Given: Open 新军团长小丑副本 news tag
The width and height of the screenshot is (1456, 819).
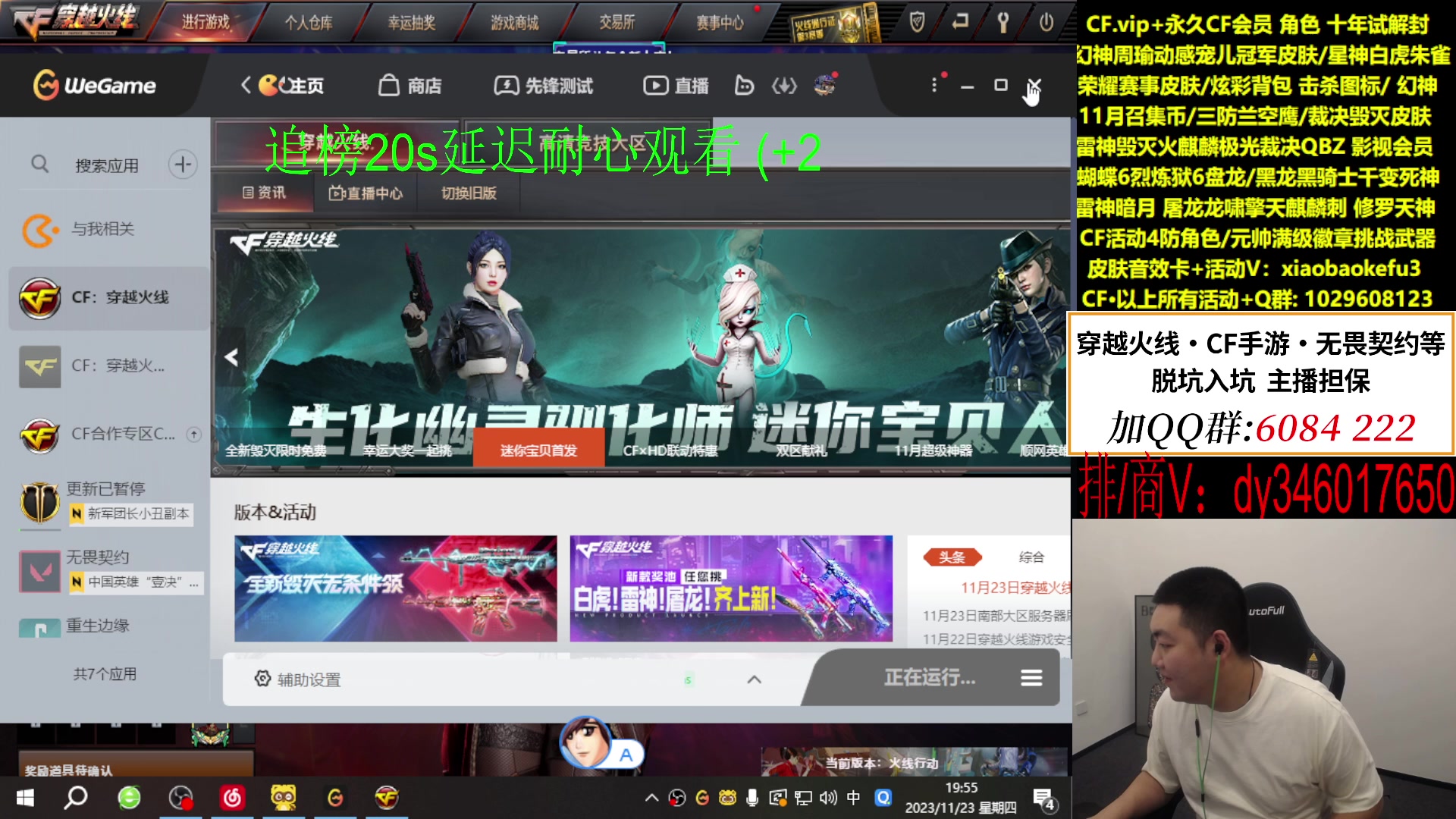Looking at the screenshot, I should 130,513.
